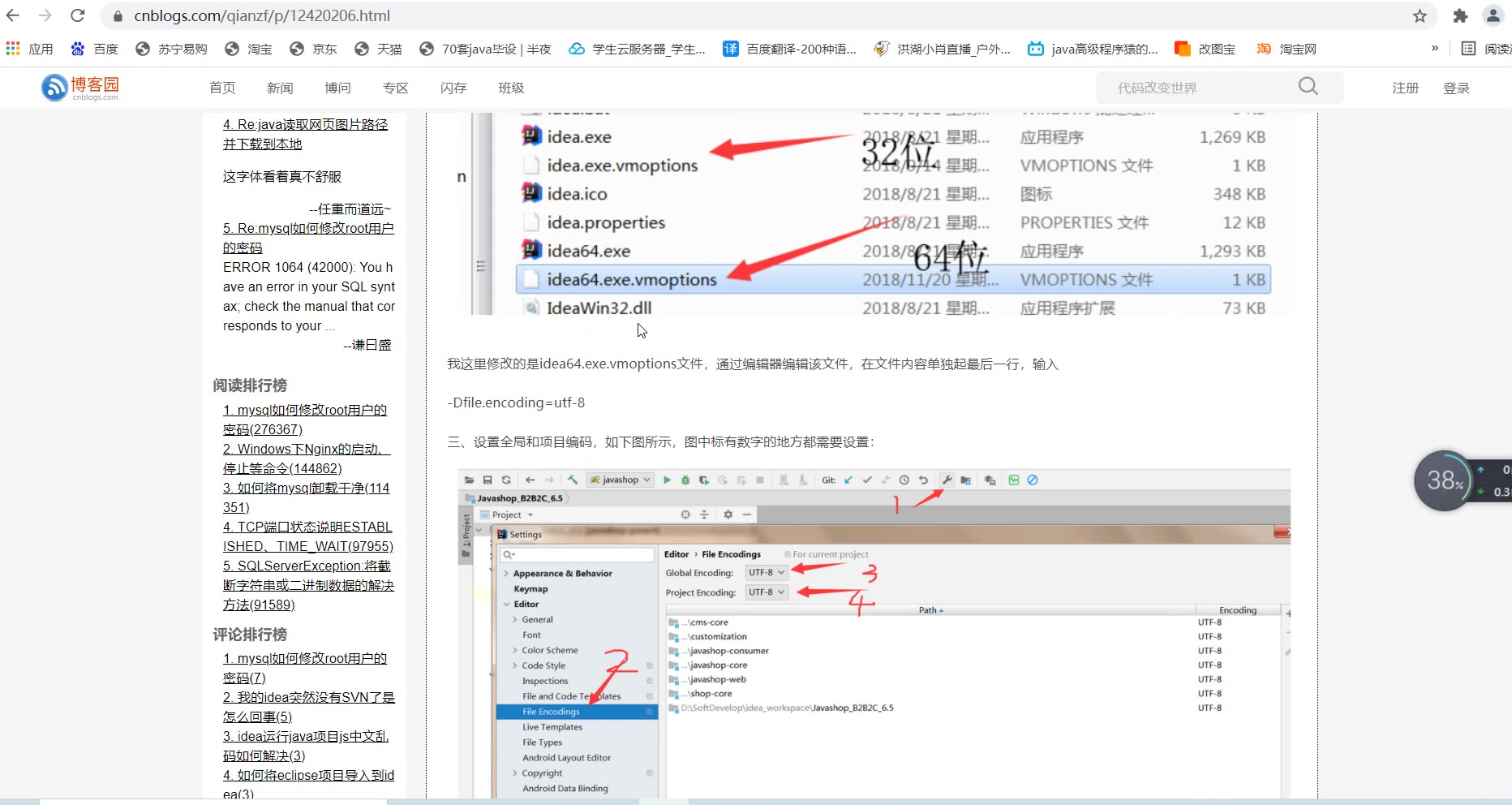Open 如何将mysql卸载干净 ranking post

306,497
